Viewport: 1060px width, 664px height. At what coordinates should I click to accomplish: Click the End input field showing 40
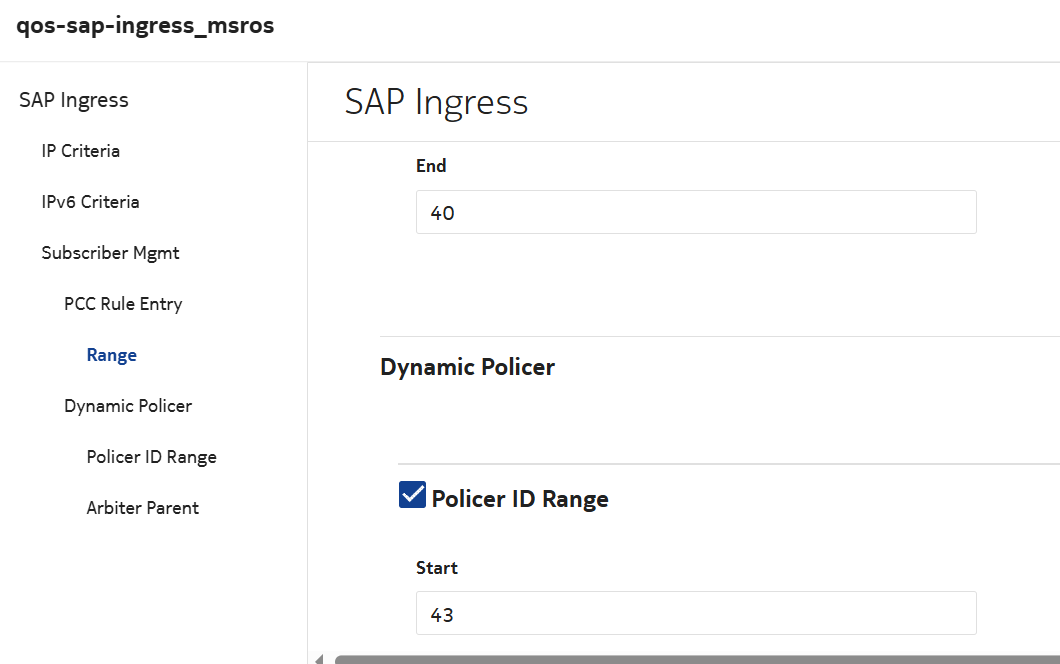pos(695,212)
